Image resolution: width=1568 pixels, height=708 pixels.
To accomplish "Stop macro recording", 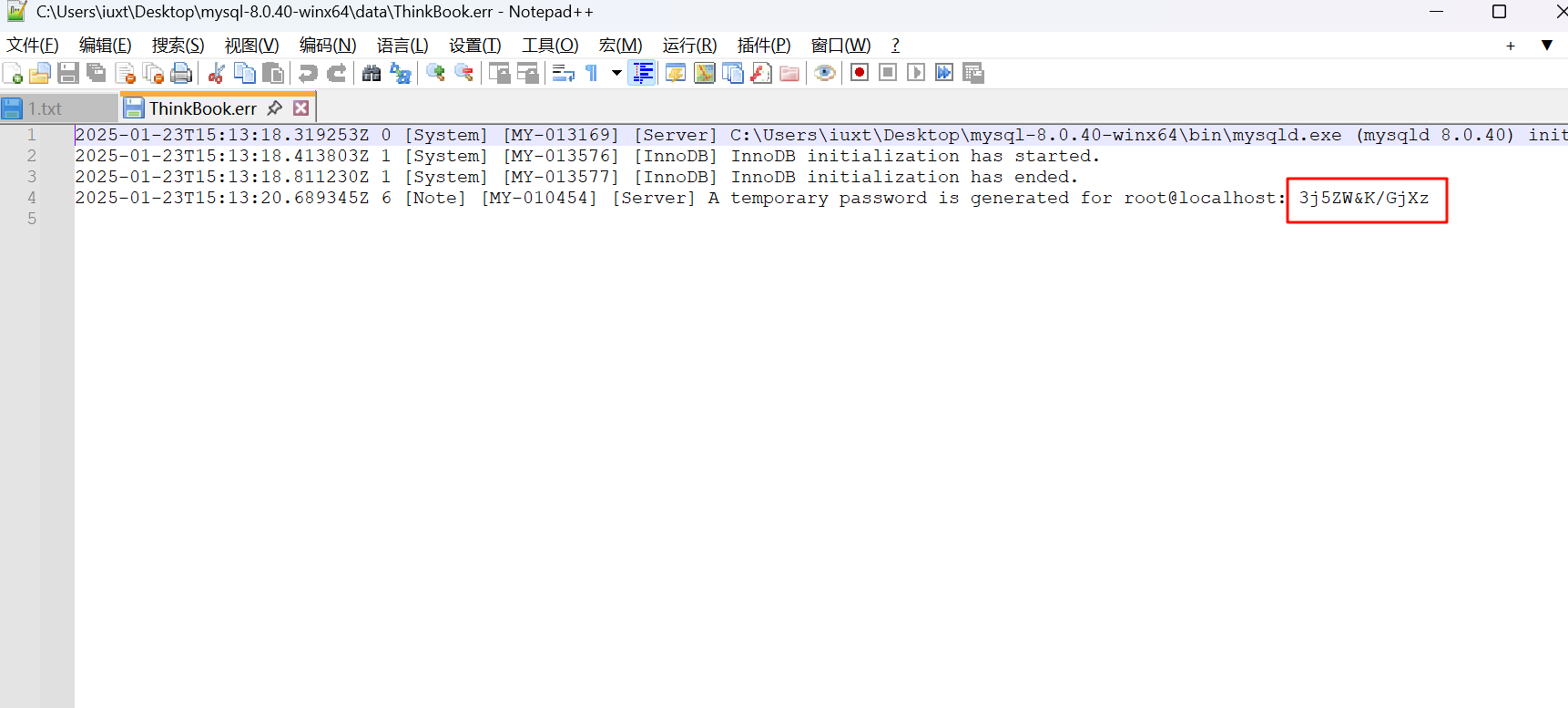I will [888, 73].
